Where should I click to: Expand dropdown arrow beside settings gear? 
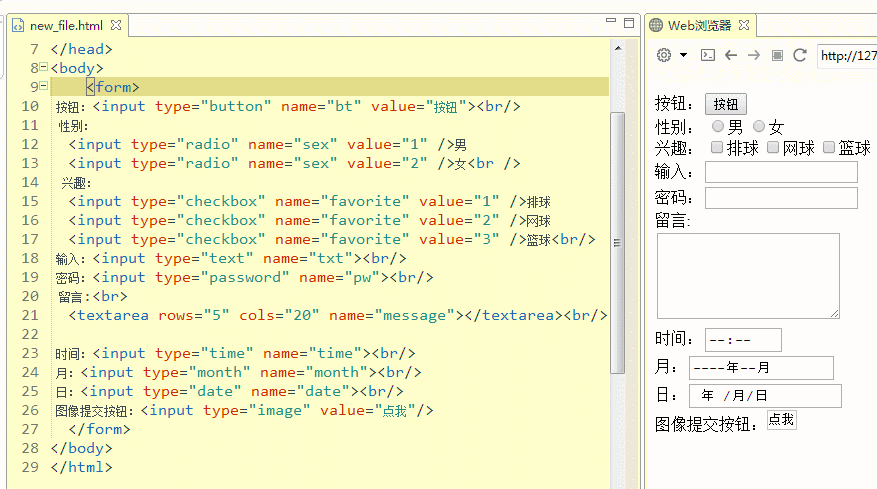(x=683, y=55)
